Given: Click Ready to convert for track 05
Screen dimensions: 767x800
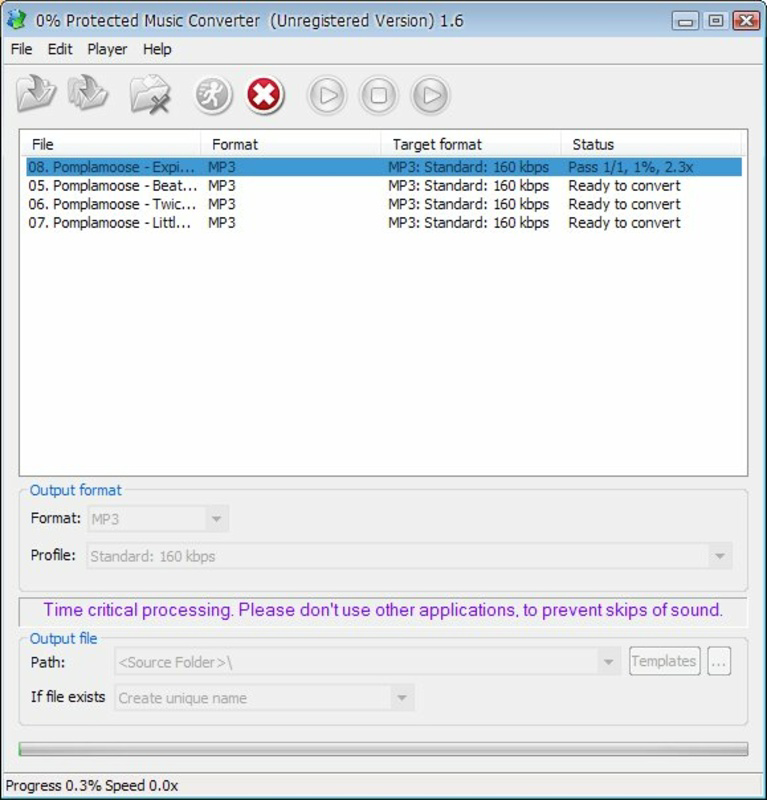Looking at the screenshot, I should coord(624,186).
